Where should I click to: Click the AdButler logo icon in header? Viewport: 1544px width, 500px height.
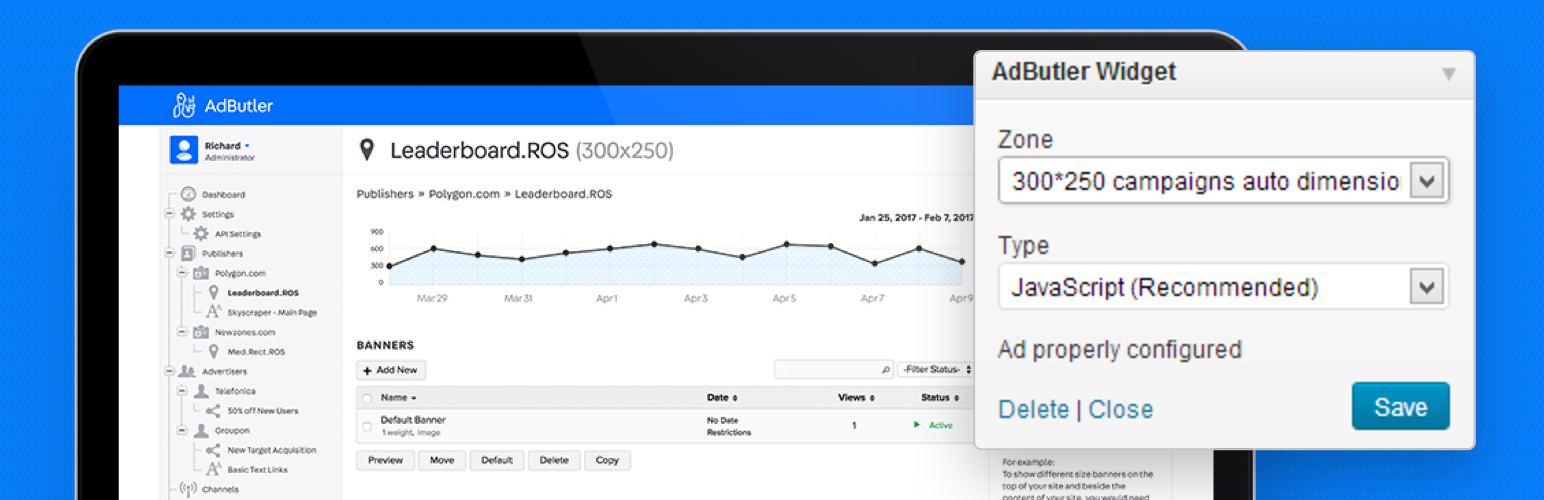(184, 105)
